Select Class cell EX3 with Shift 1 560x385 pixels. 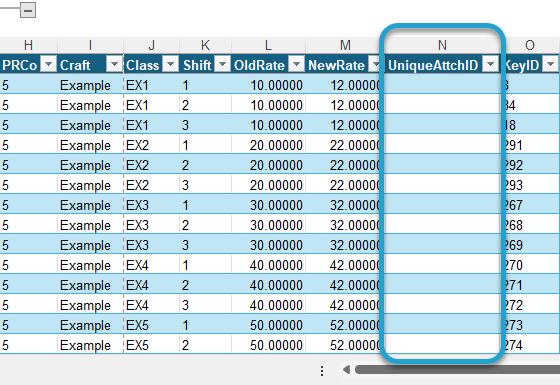point(151,205)
